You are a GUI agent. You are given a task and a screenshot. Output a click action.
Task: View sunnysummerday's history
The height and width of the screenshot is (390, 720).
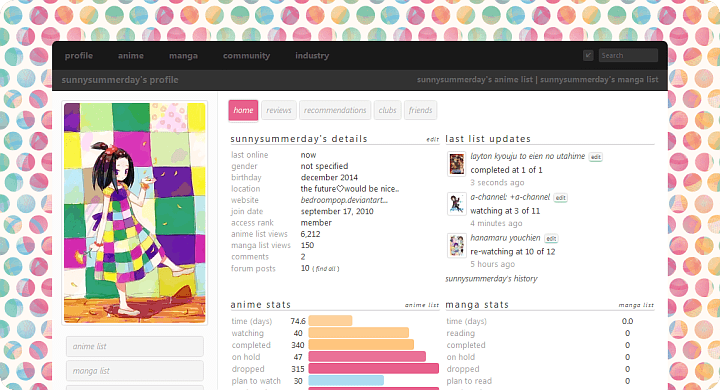491,279
